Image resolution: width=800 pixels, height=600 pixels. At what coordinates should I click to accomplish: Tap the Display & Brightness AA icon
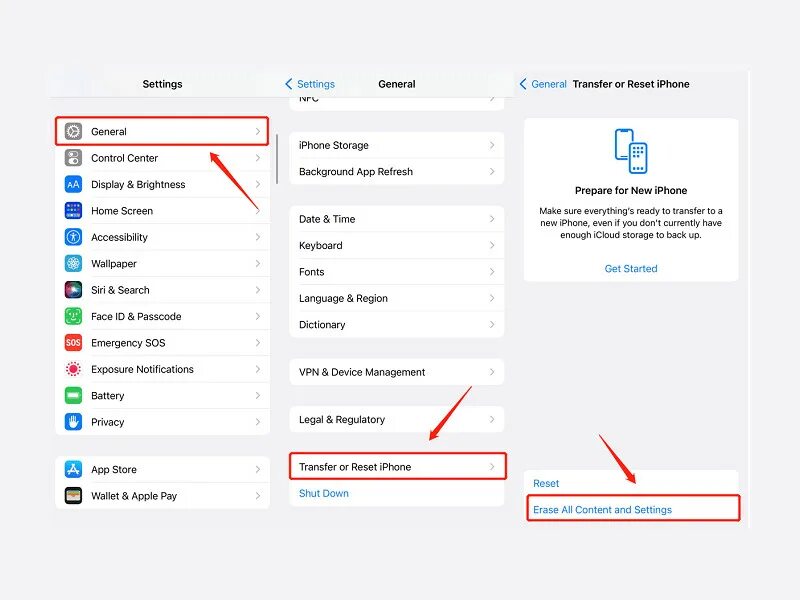coord(73,184)
